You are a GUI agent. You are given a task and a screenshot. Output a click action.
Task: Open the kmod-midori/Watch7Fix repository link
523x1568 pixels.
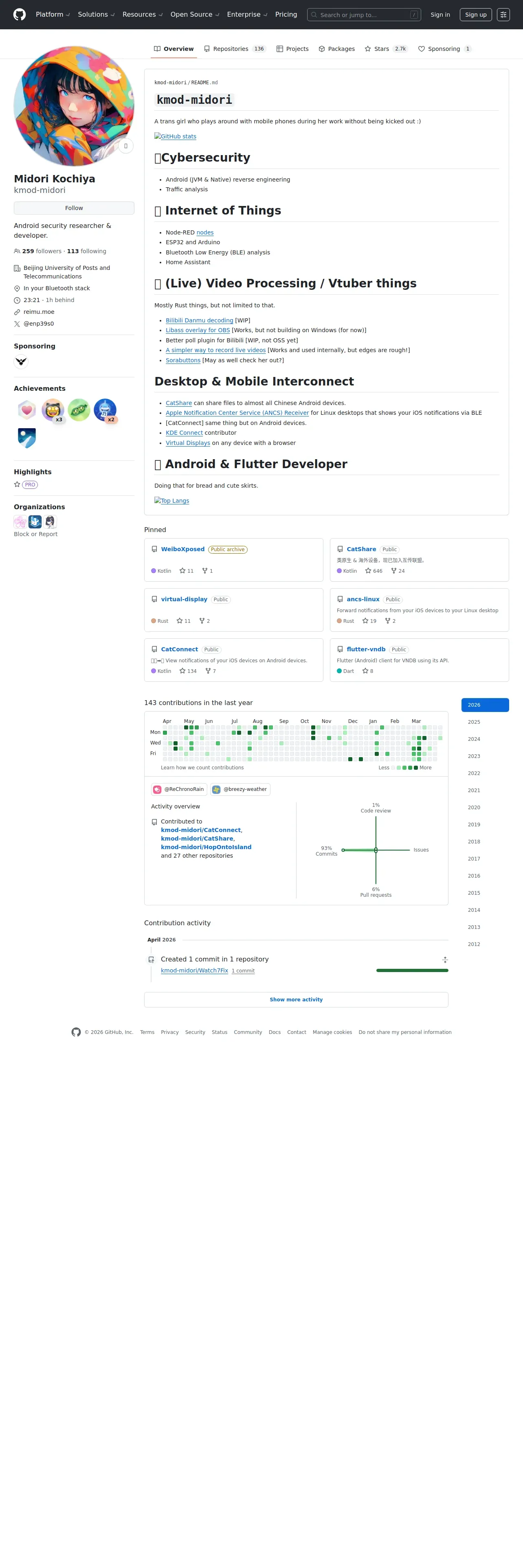(194, 971)
